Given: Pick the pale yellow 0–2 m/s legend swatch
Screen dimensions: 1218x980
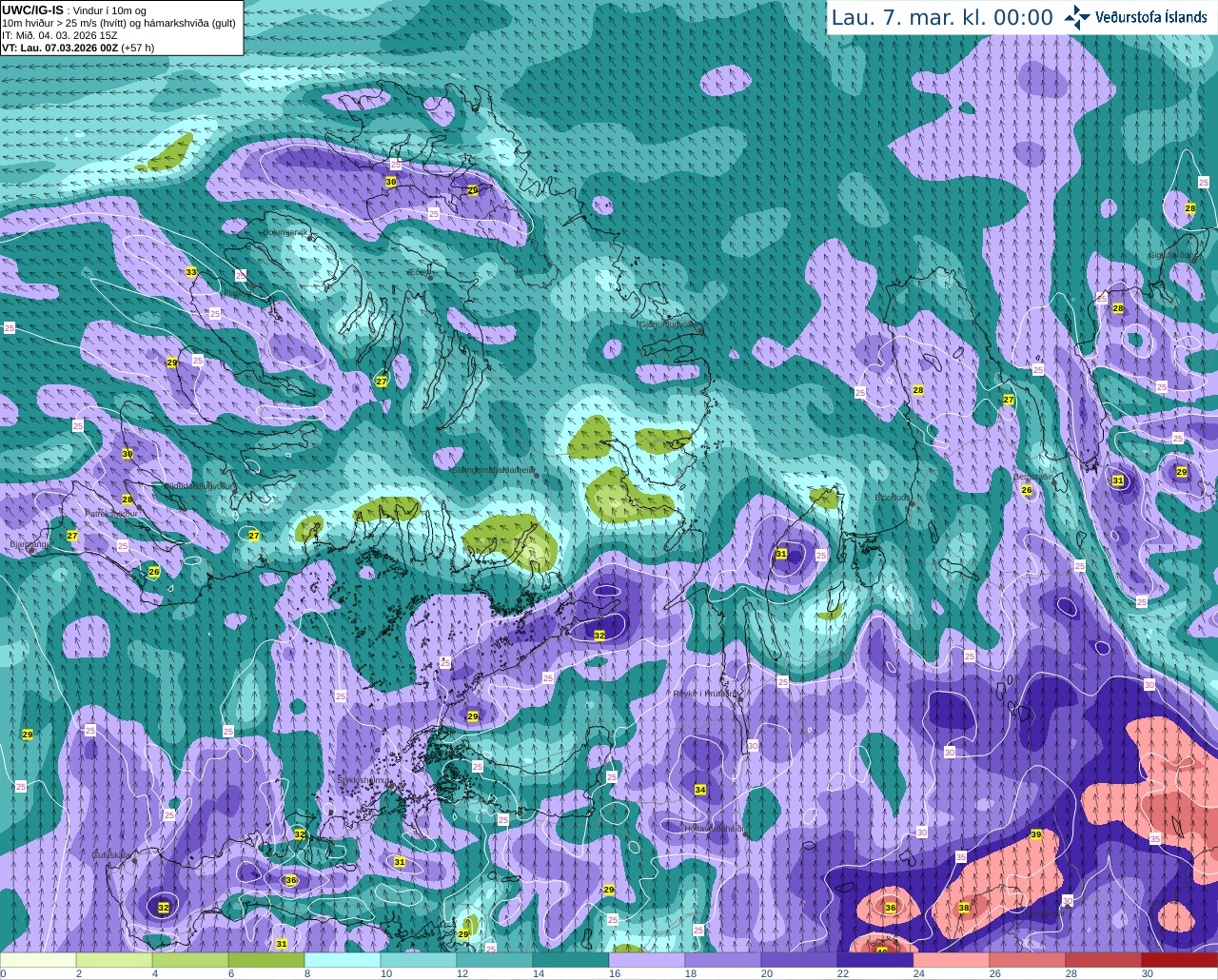Looking at the screenshot, I should 38,960.
